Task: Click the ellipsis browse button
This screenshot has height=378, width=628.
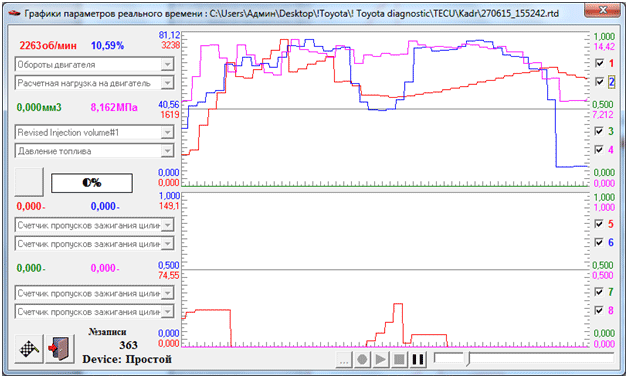Action: click(344, 359)
